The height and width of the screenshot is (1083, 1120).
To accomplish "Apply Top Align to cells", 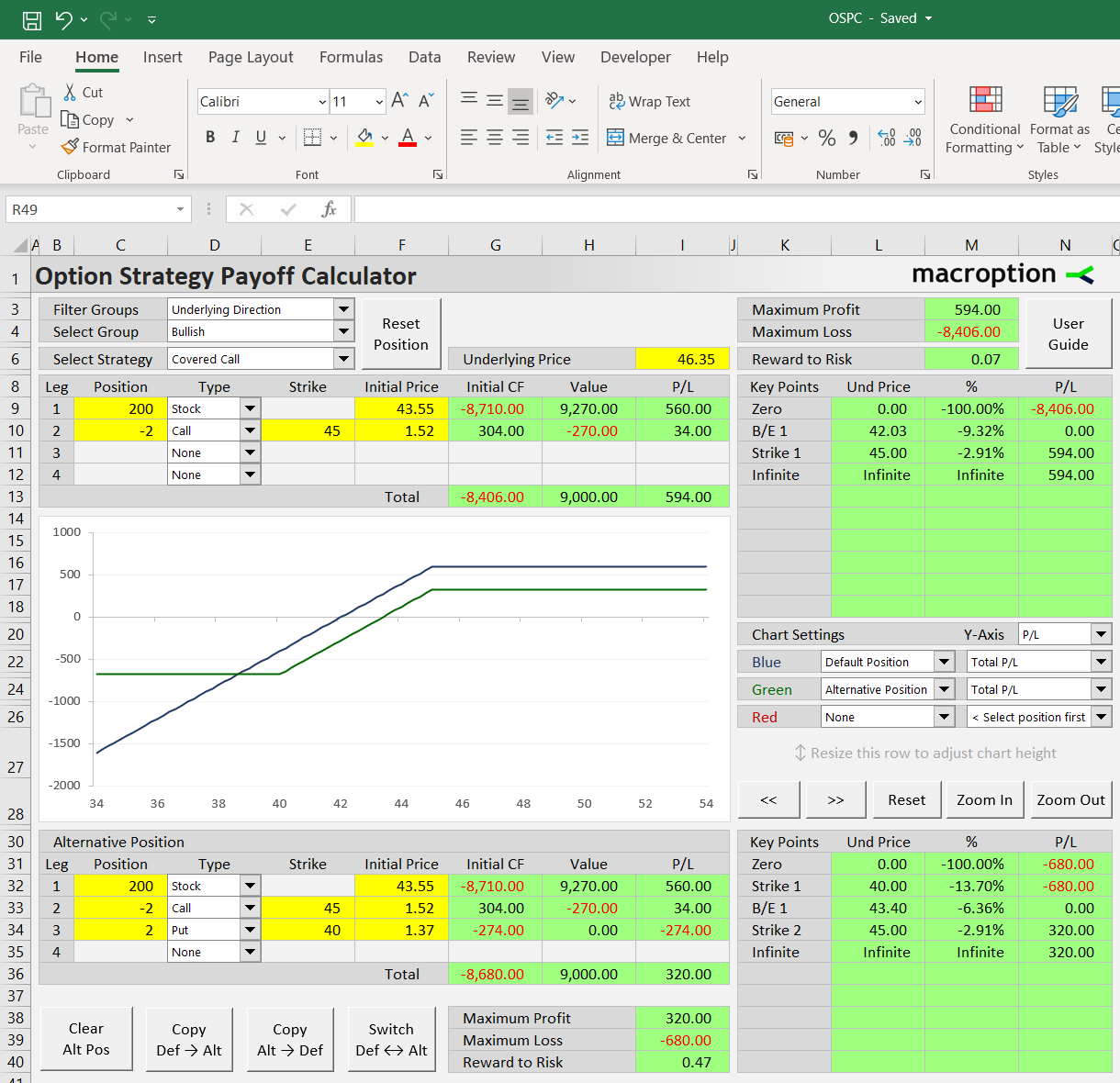I will click(x=469, y=100).
